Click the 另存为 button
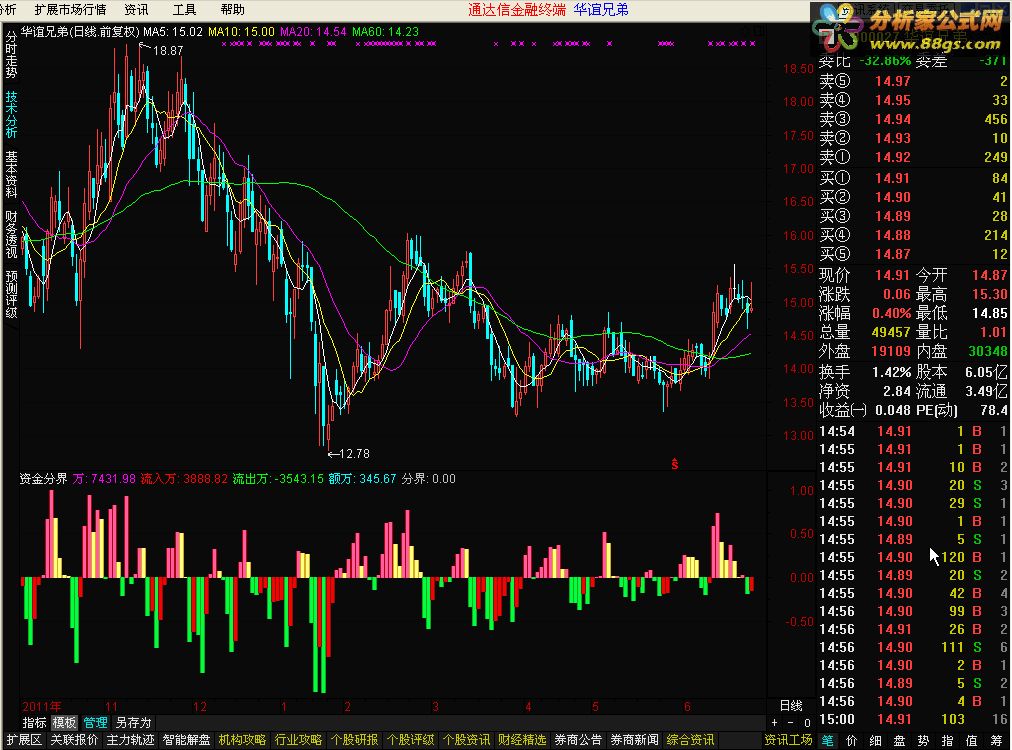 (x=133, y=723)
